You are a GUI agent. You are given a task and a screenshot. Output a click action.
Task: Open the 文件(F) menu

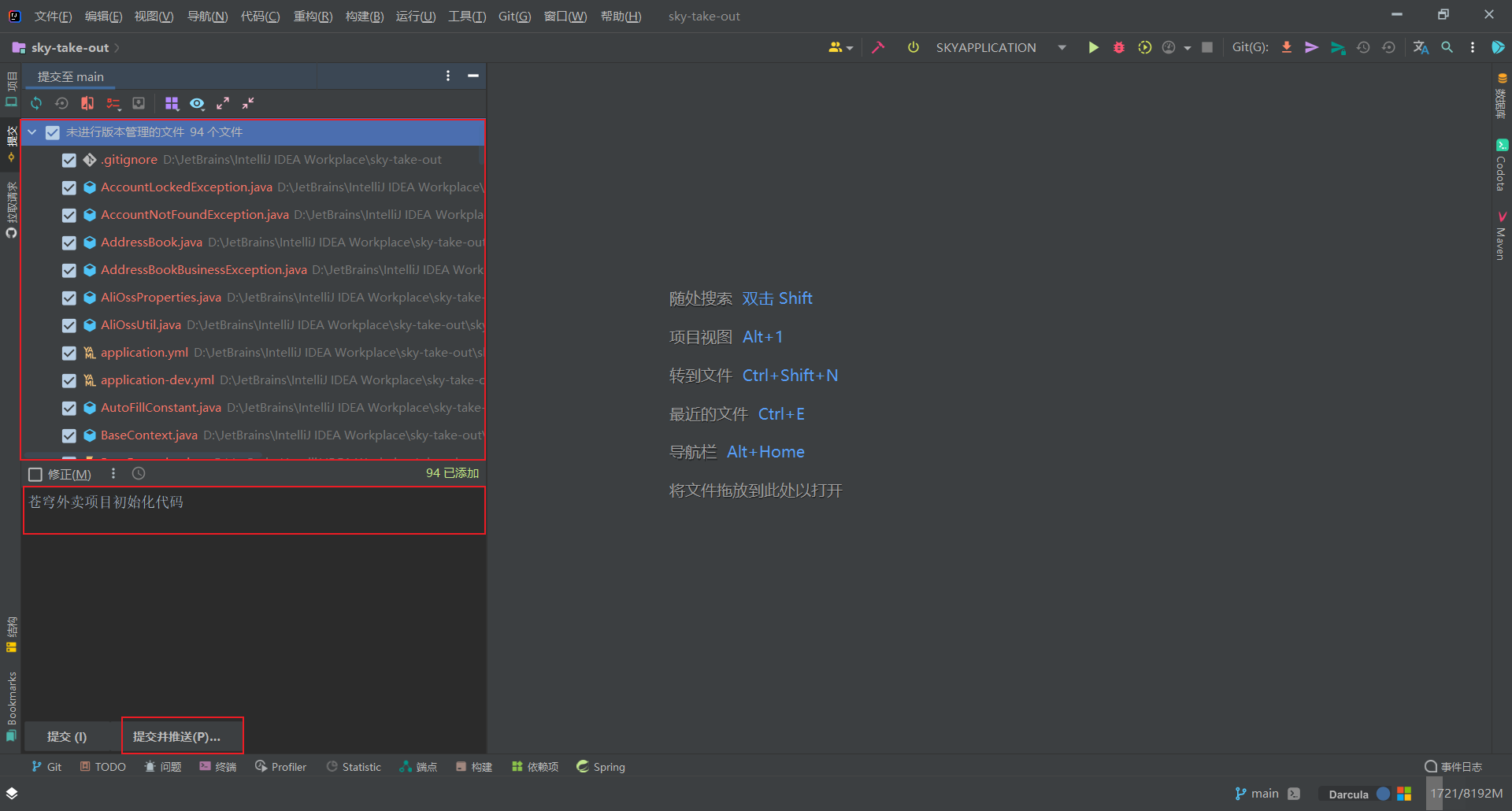54,16
